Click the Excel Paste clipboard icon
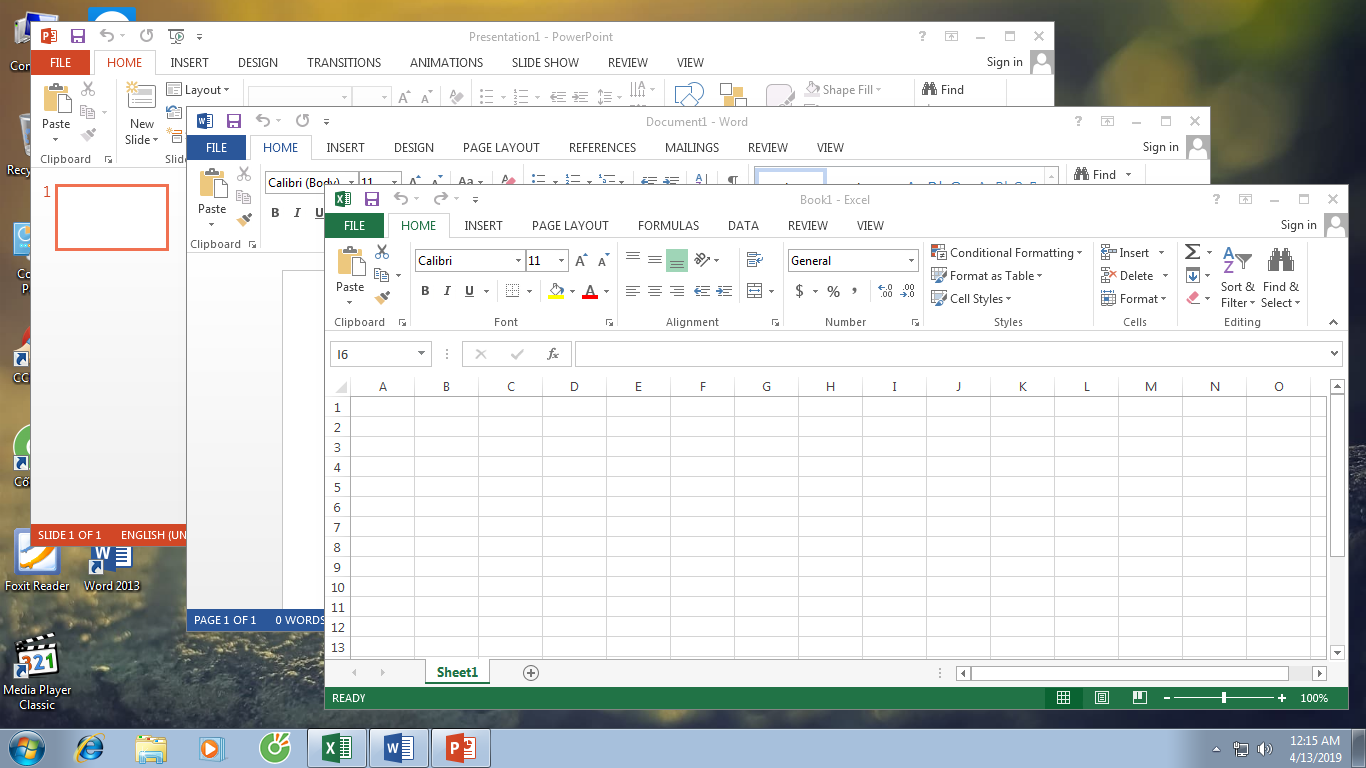Screen dimensions: 1366x768 pos(350,263)
